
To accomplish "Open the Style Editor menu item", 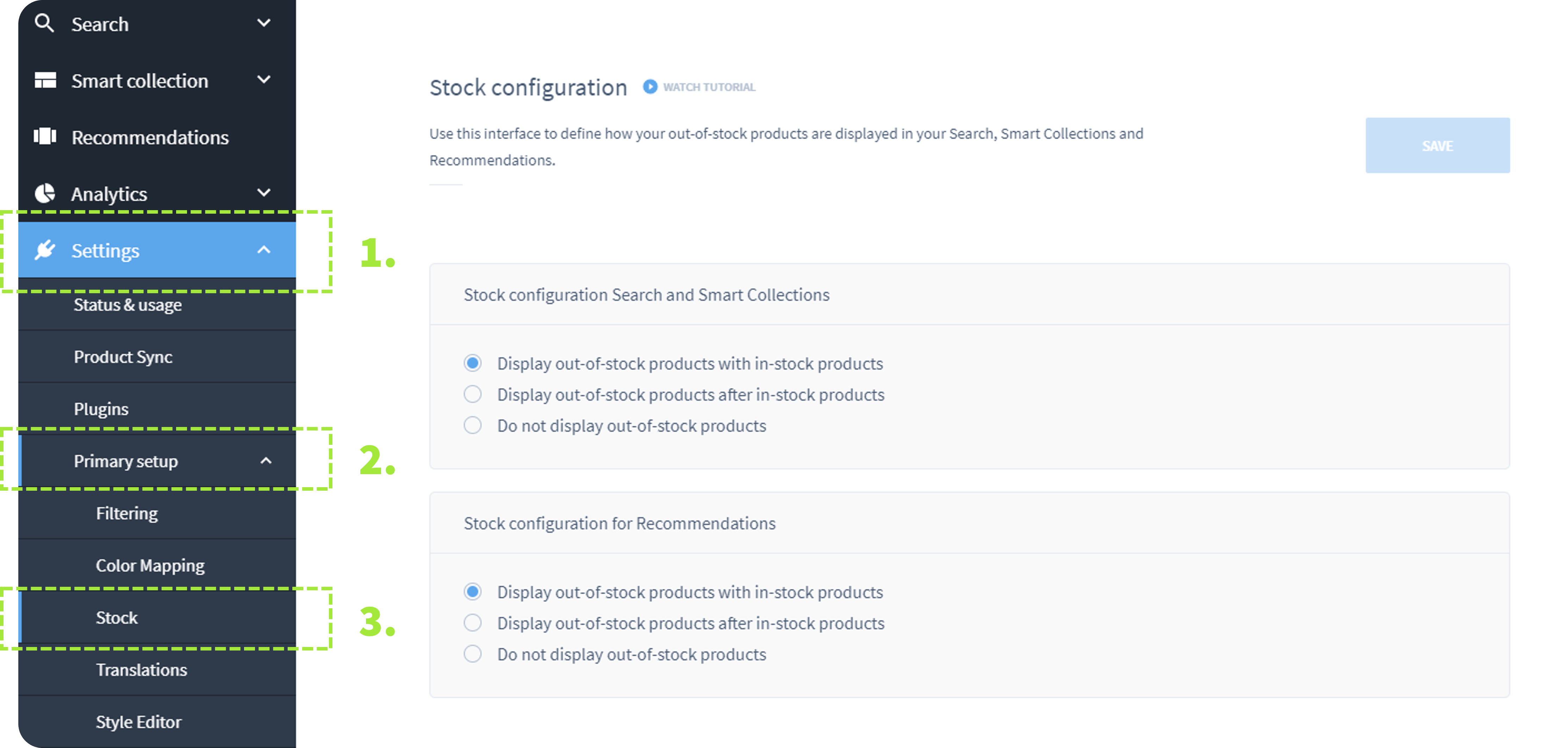I will click(138, 722).
